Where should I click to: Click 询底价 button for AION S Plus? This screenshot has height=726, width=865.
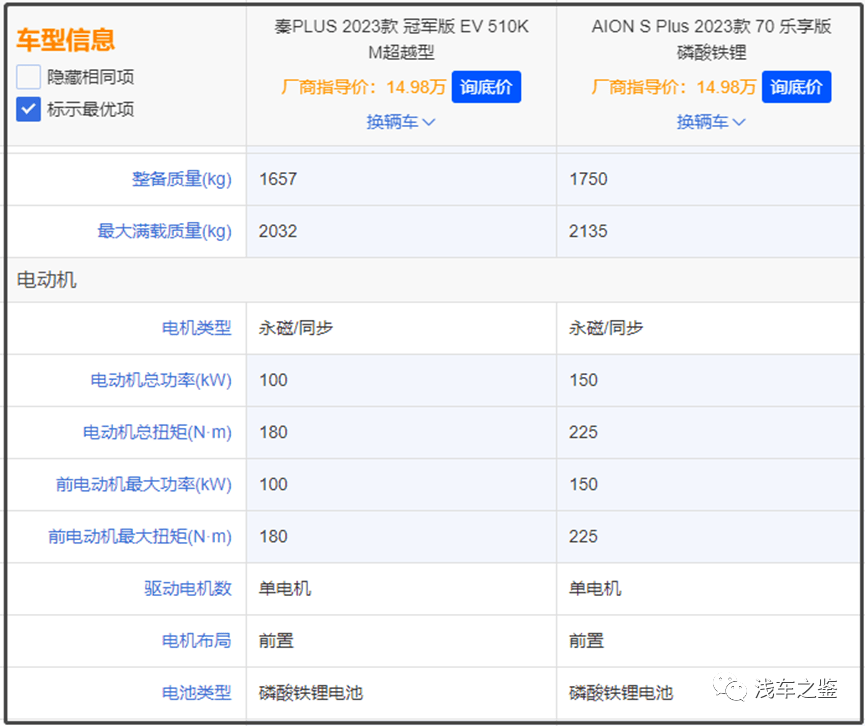tap(796, 87)
